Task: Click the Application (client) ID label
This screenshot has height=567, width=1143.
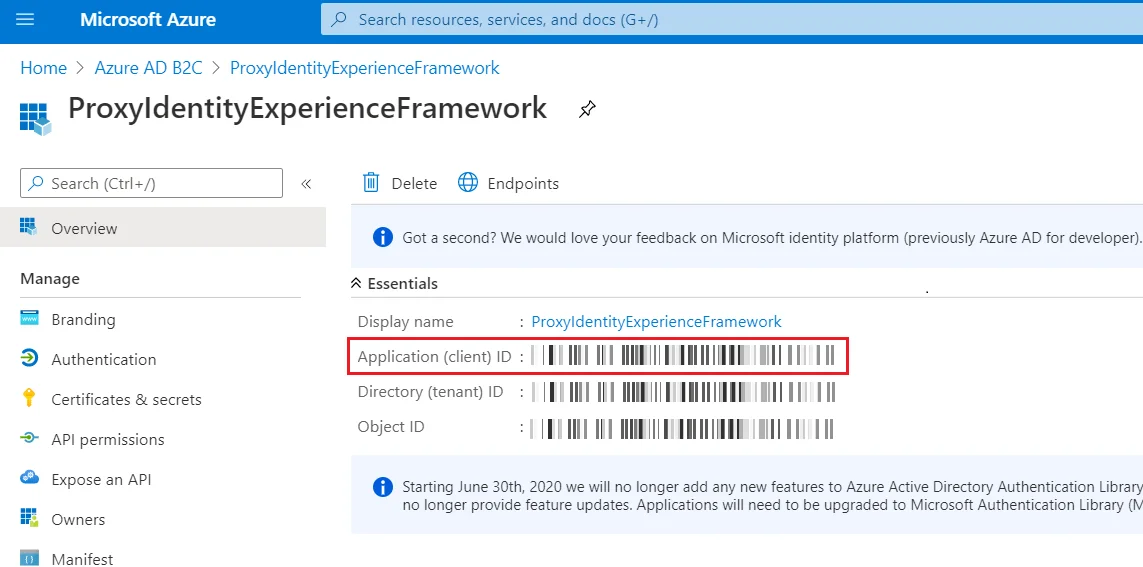Action: pos(434,357)
